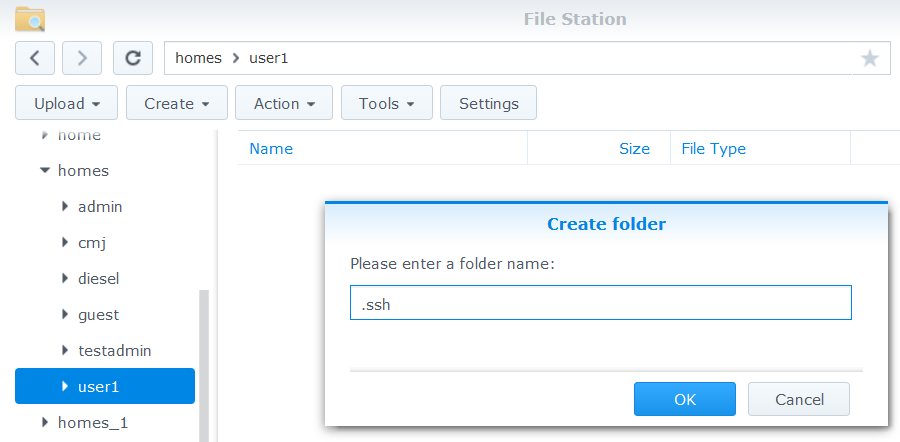Expand the guest folder node
Screen dimensions: 900x442
[x=65, y=315]
